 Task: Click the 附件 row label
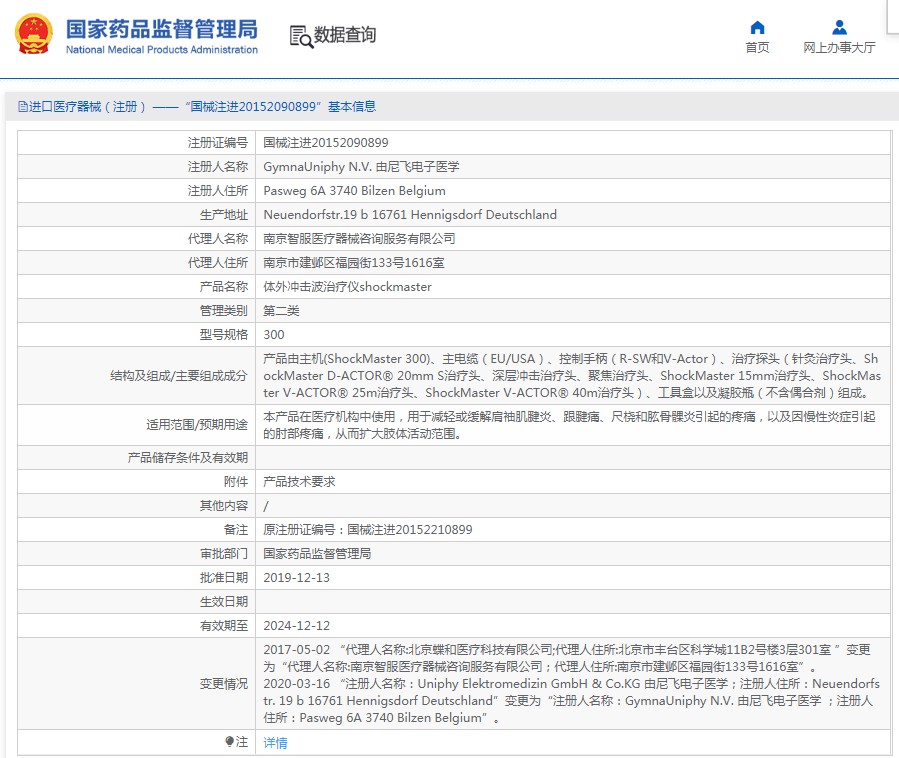point(236,482)
